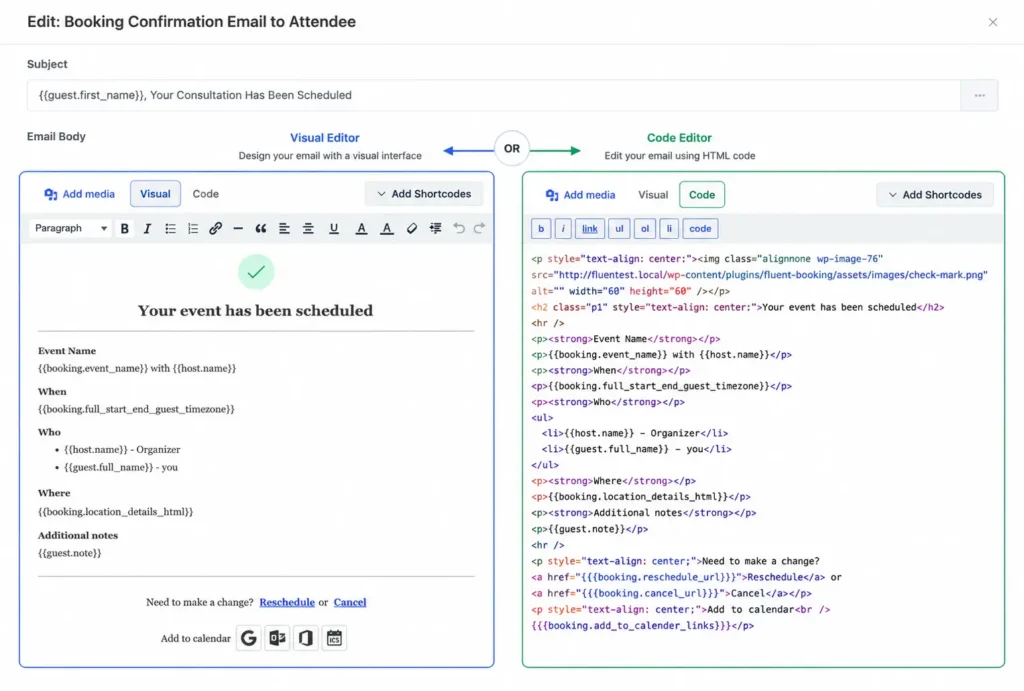The image size is (1024, 691).
Task: Open the text color picker
Action: pyautogui.click(x=361, y=229)
